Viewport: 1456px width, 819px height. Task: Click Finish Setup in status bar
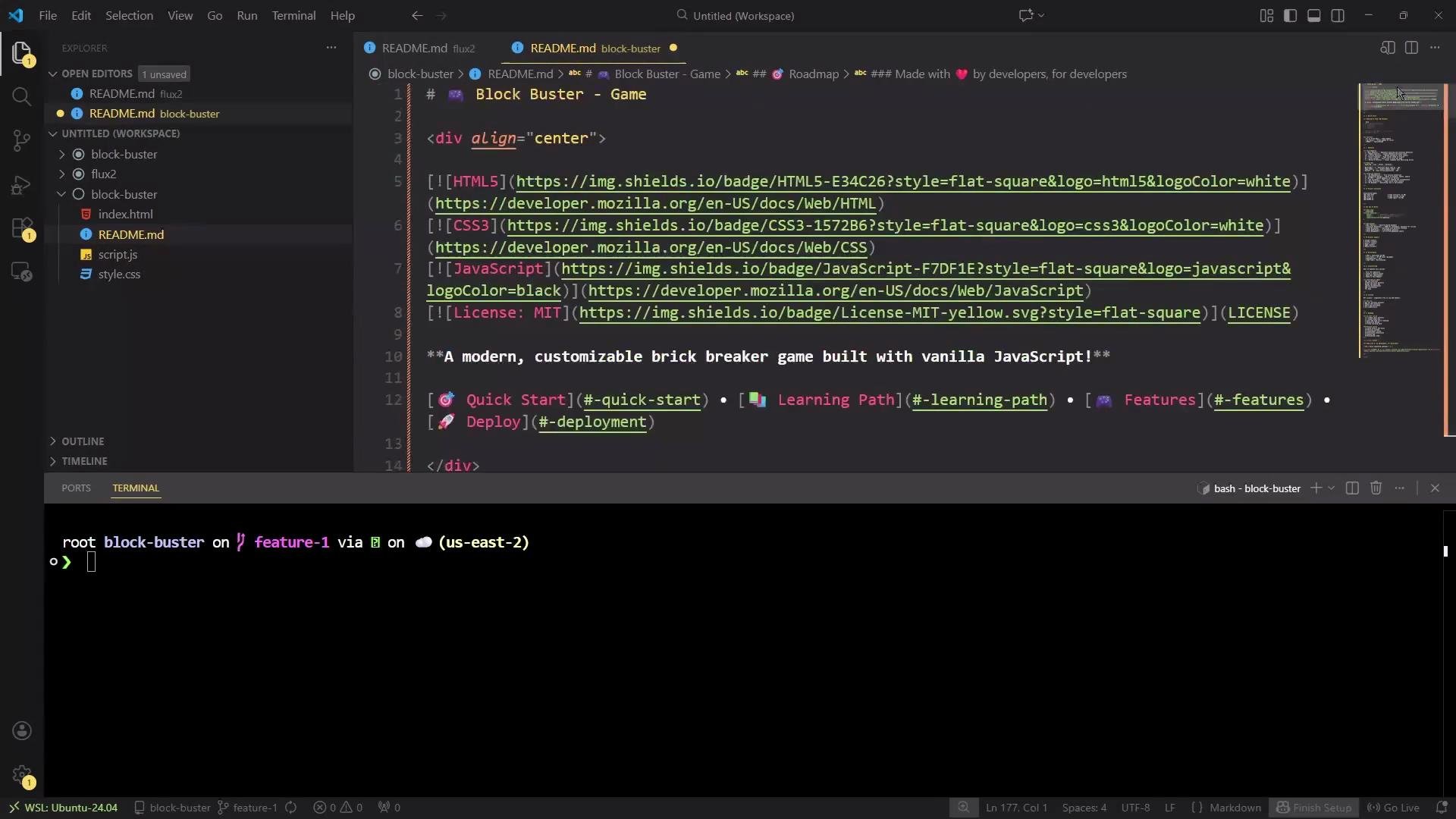point(1314,808)
